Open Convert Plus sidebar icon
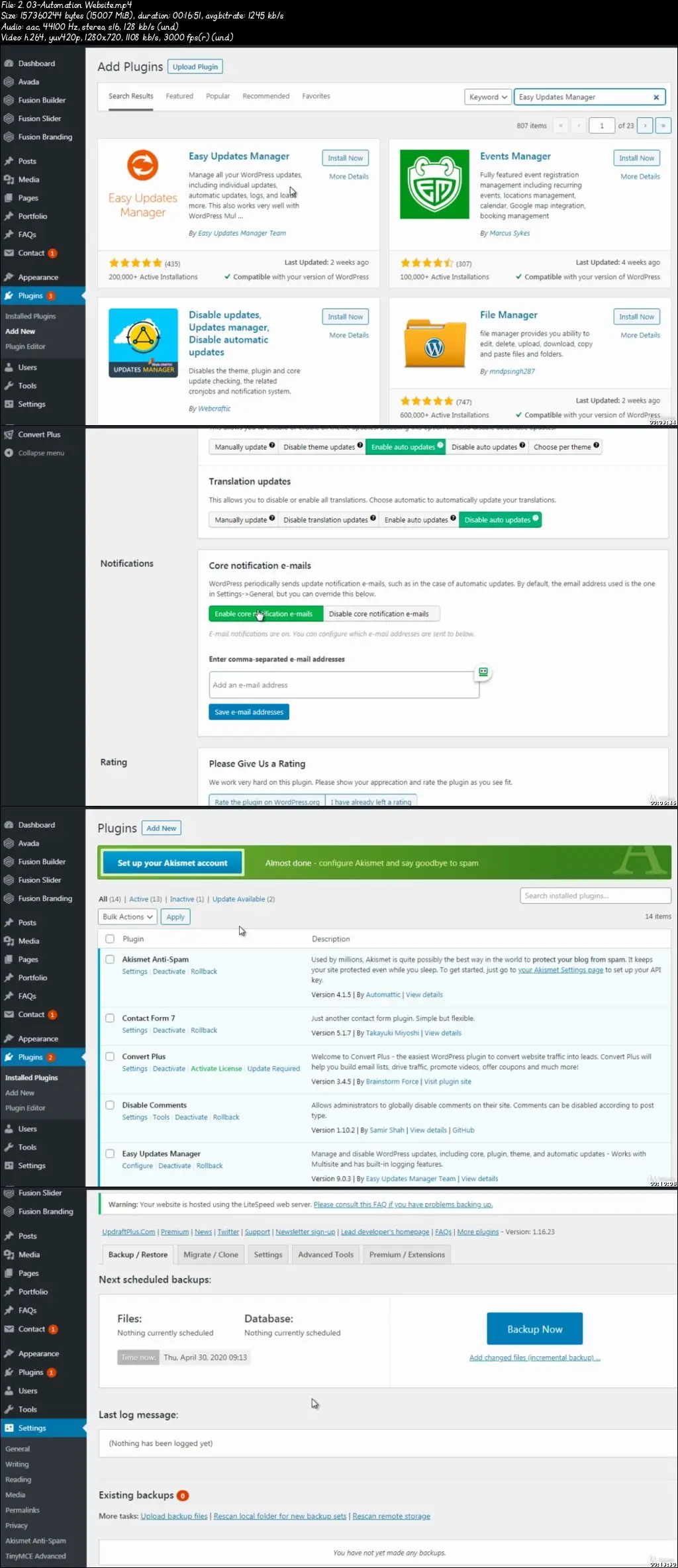 point(9,435)
